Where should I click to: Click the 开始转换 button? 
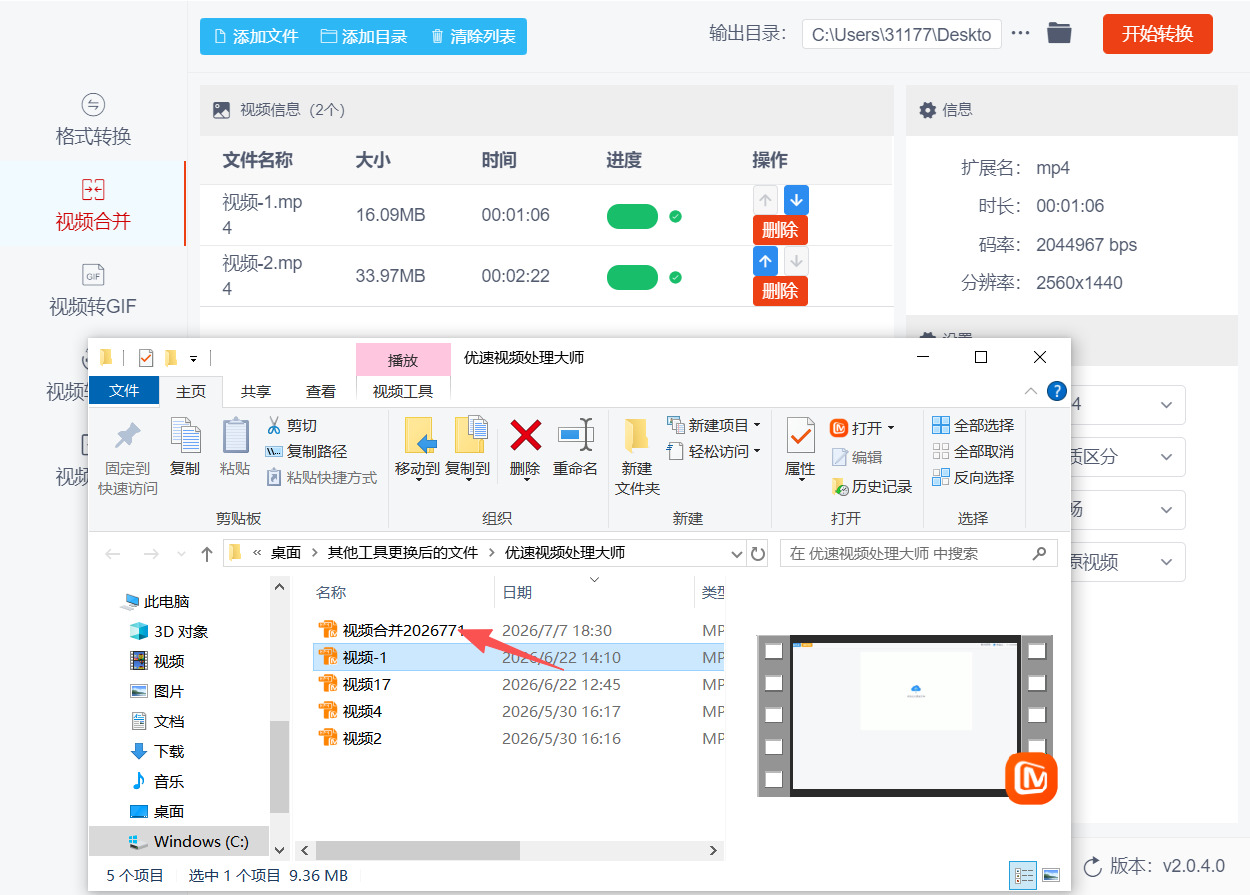[1157, 34]
